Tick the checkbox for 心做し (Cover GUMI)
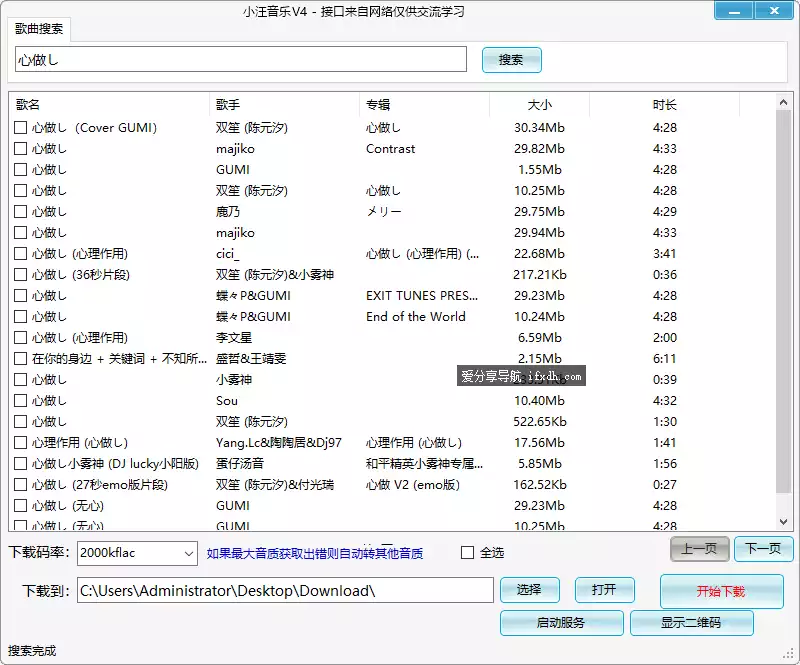The width and height of the screenshot is (800, 665). [20, 128]
